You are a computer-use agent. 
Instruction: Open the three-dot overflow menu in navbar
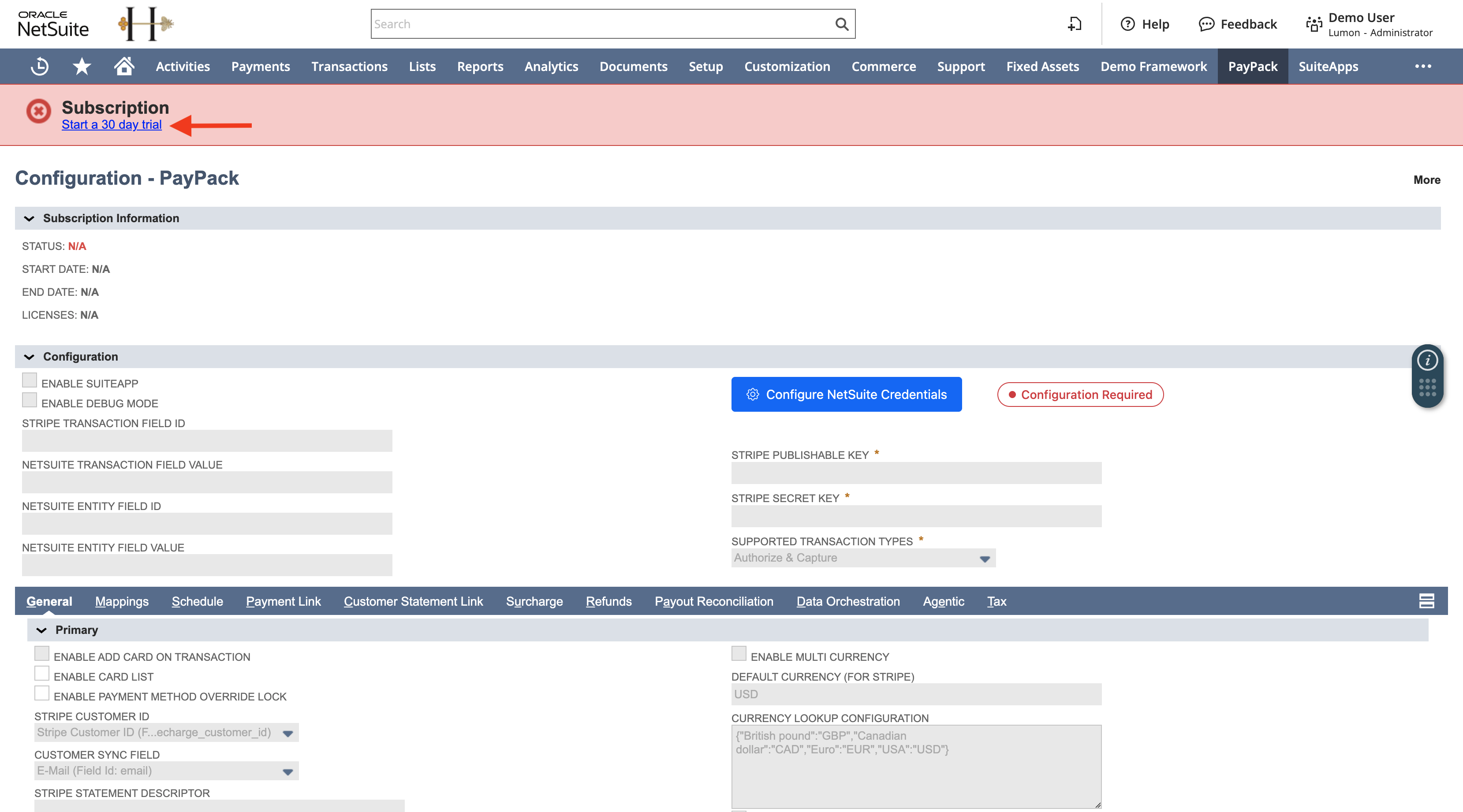tap(1423, 67)
